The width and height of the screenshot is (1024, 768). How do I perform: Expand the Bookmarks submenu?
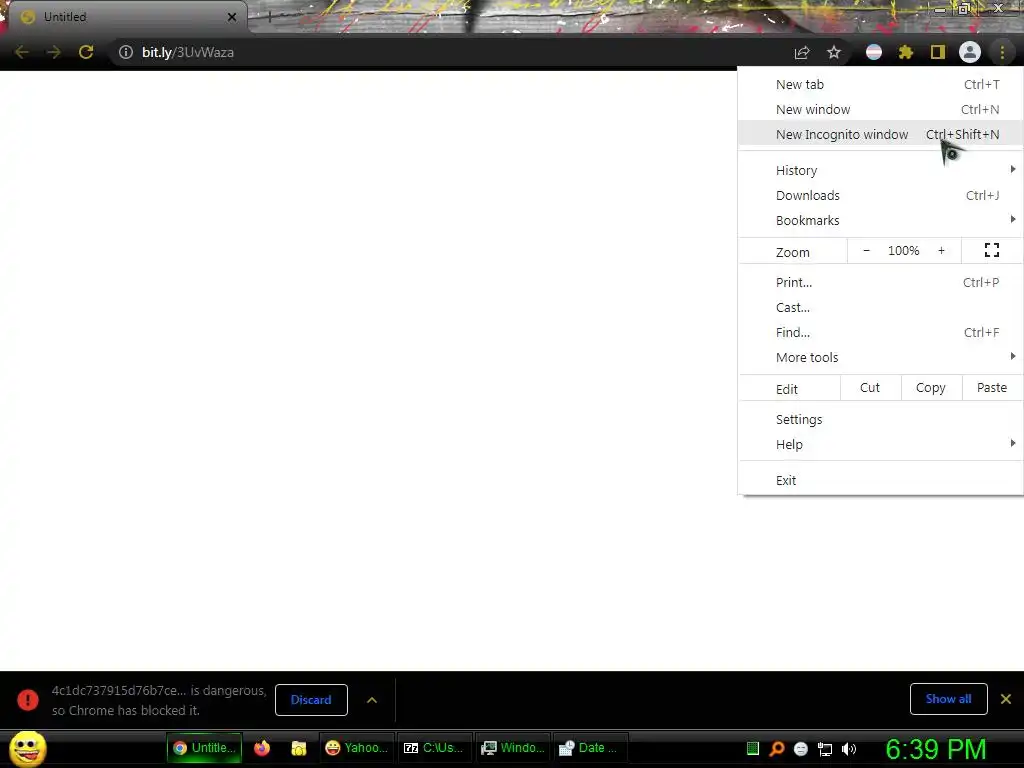pos(880,220)
